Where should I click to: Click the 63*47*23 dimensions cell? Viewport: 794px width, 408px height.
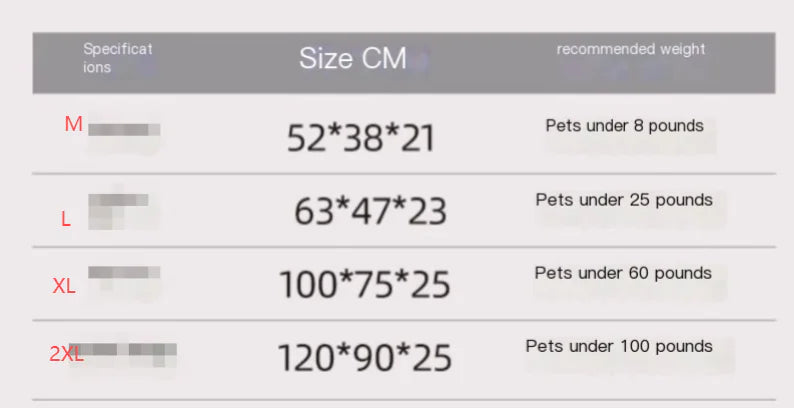370,211
